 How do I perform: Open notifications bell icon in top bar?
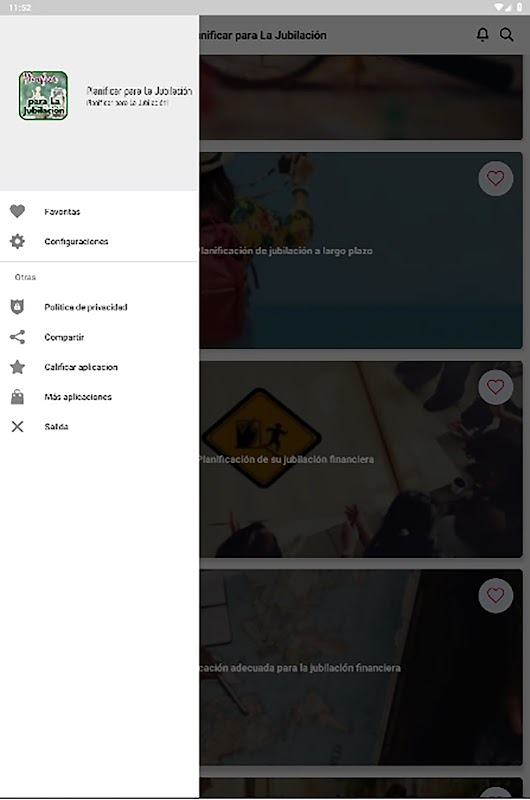[x=482, y=35]
